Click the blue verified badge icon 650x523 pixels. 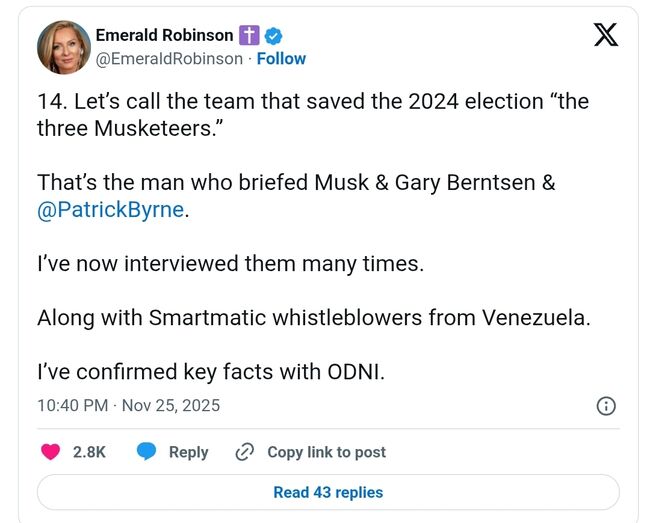[x=273, y=36]
